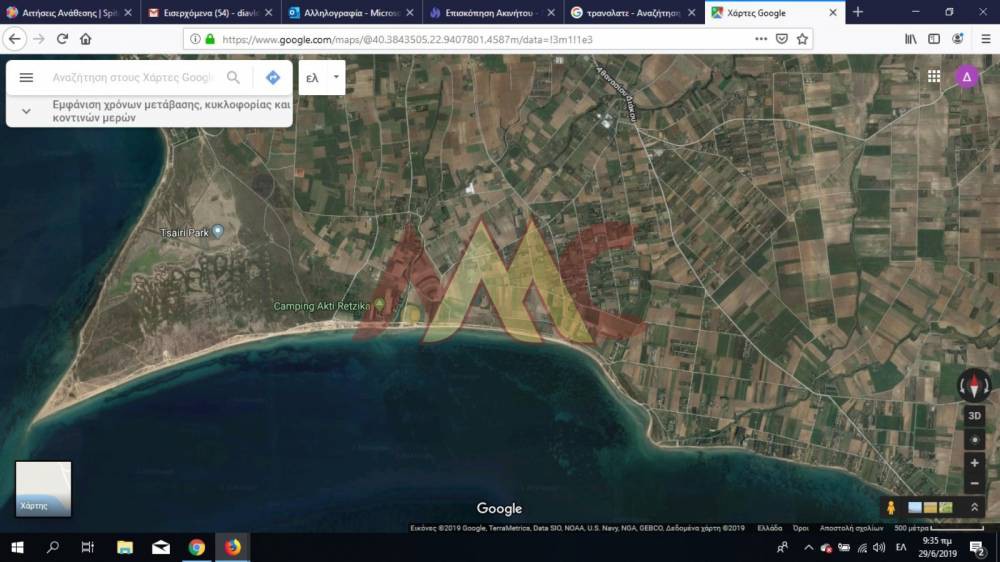Image resolution: width=1000 pixels, height=562 pixels.
Task: Go forward with the browser forward arrow
Action: click(39, 39)
